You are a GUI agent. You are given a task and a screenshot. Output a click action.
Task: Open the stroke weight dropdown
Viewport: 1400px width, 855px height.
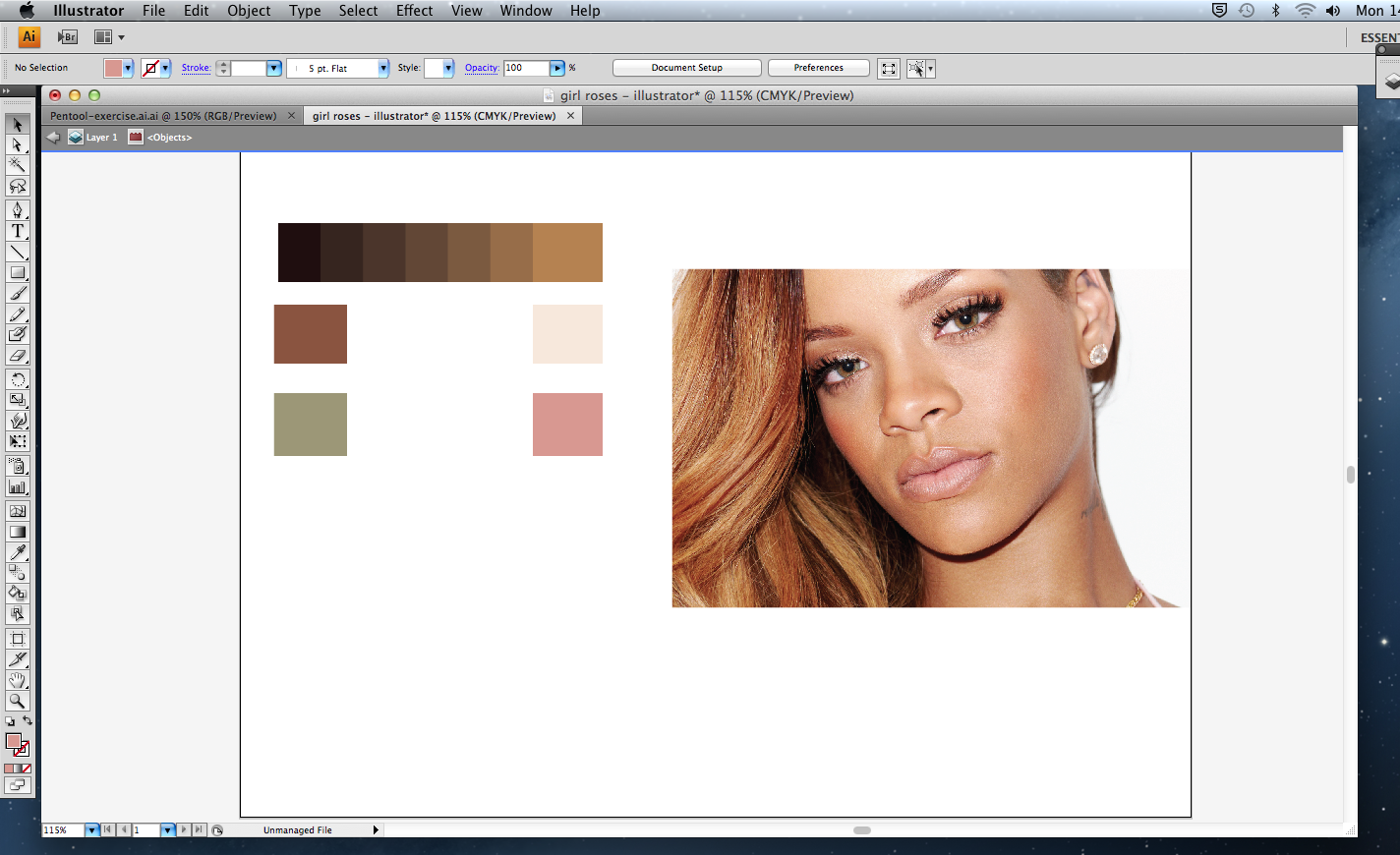pyautogui.click(x=273, y=68)
